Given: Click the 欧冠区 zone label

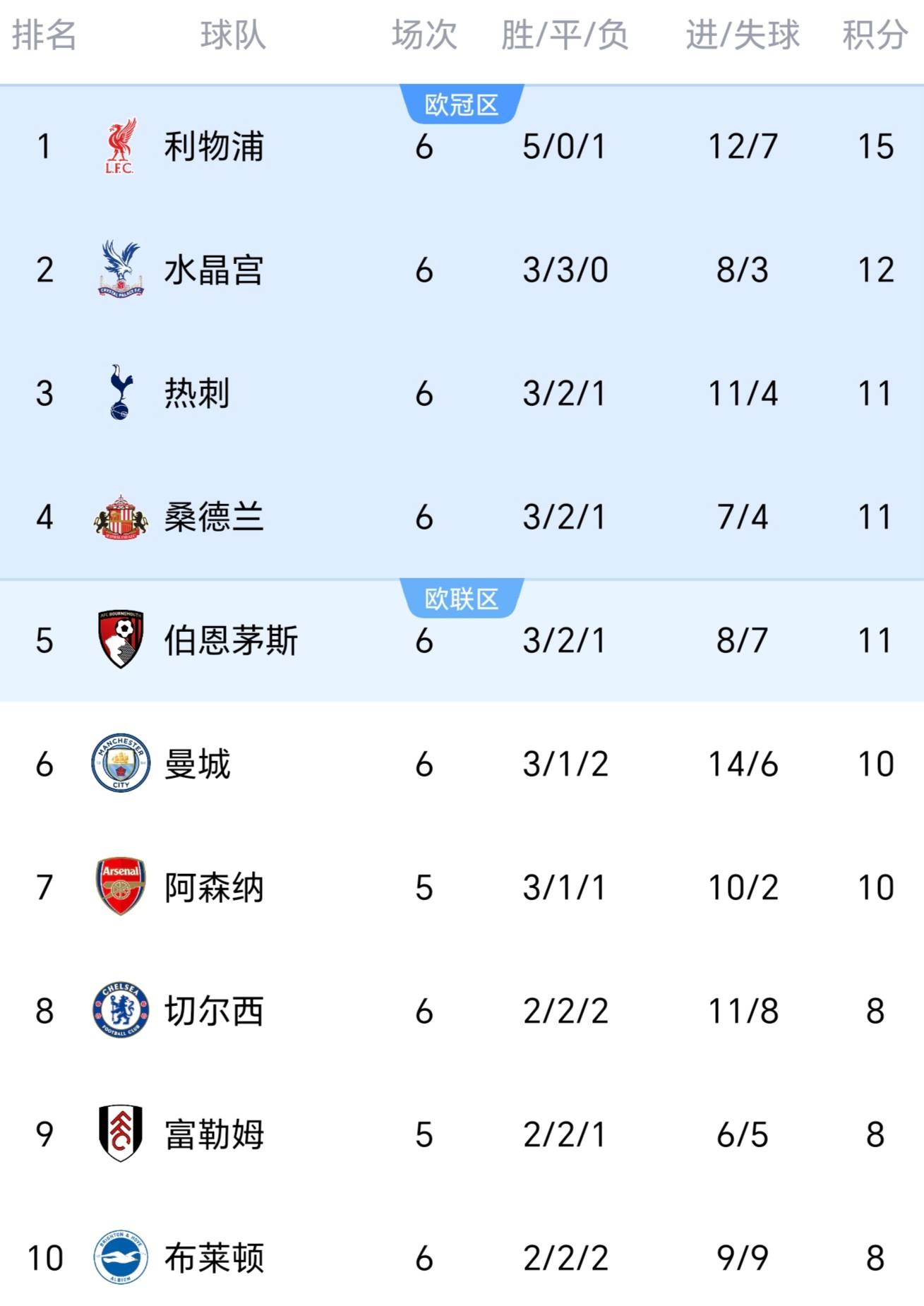Looking at the screenshot, I should tap(462, 105).
